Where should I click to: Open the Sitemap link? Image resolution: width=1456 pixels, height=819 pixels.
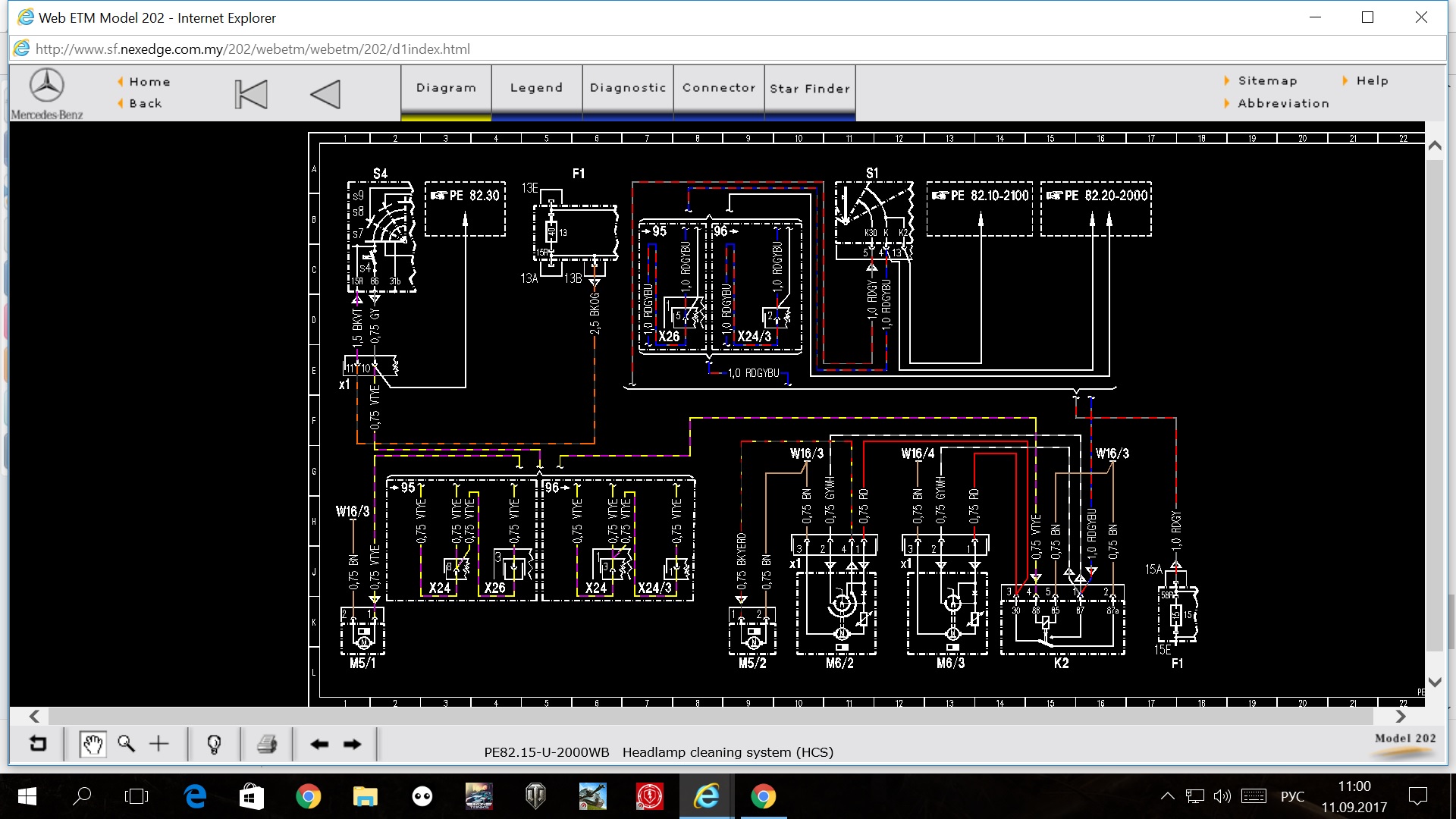pyautogui.click(x=1267, y=80)
